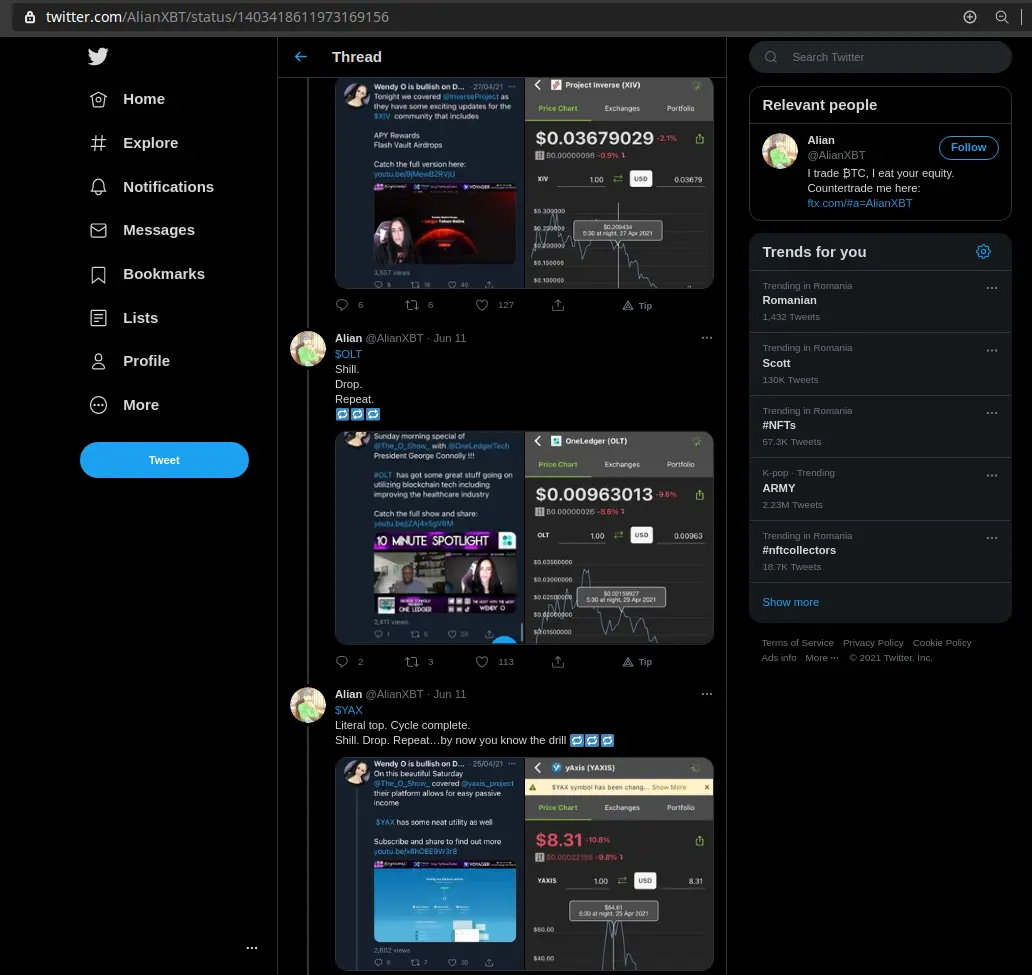
Task: Open Alian's avatar on $YAX tweet
Action: click(308, 705)
